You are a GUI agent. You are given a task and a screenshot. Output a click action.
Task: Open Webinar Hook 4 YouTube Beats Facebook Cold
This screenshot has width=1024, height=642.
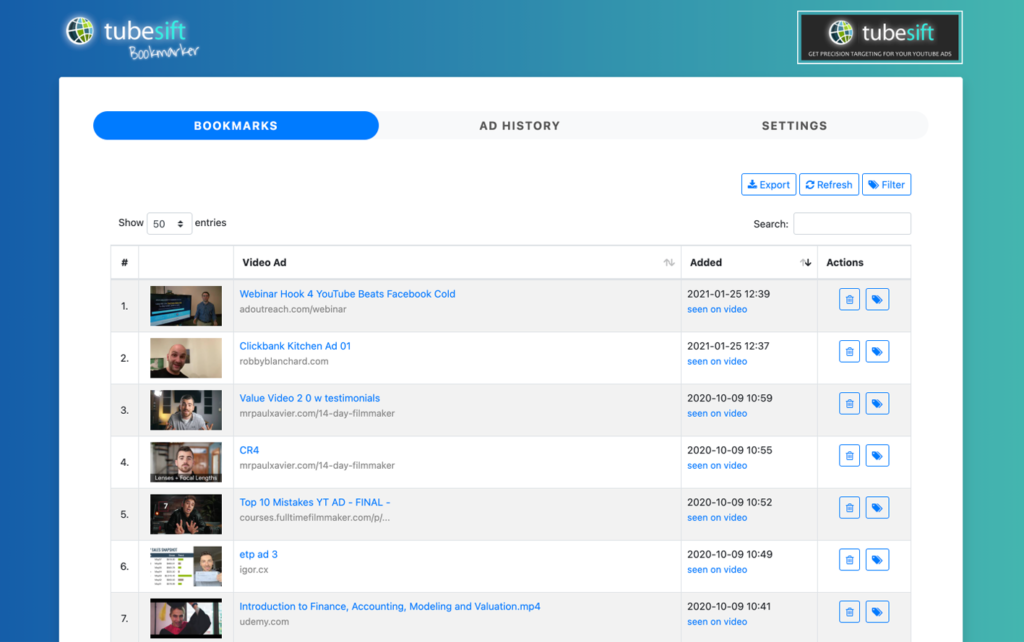coord(347,294)
